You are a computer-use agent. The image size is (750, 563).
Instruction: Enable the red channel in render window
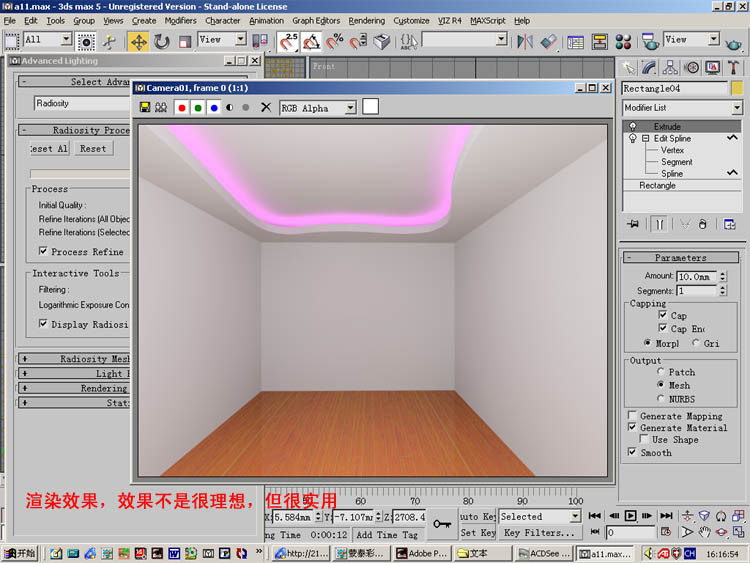point(182,107)
